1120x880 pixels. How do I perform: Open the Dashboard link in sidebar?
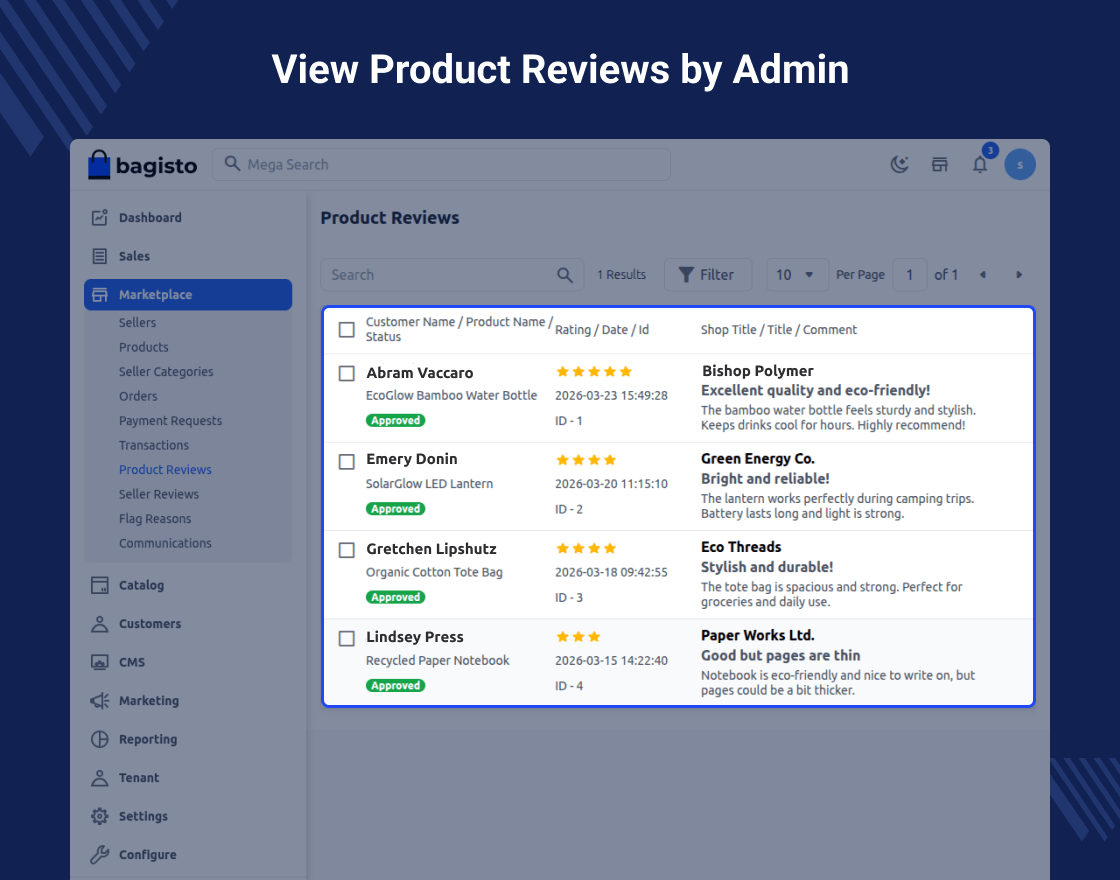150,218
